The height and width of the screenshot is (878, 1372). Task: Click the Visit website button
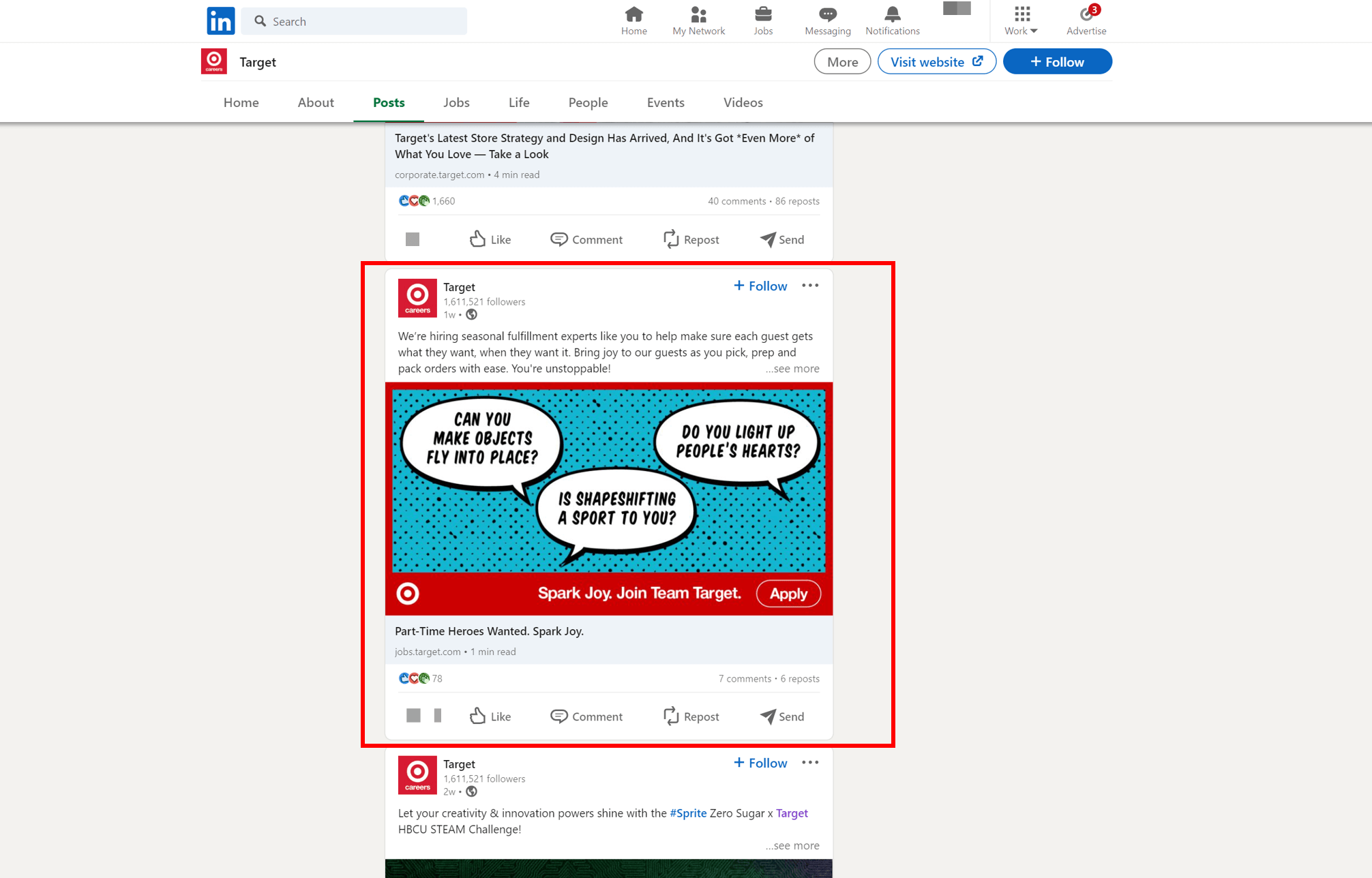pos(936,61)
